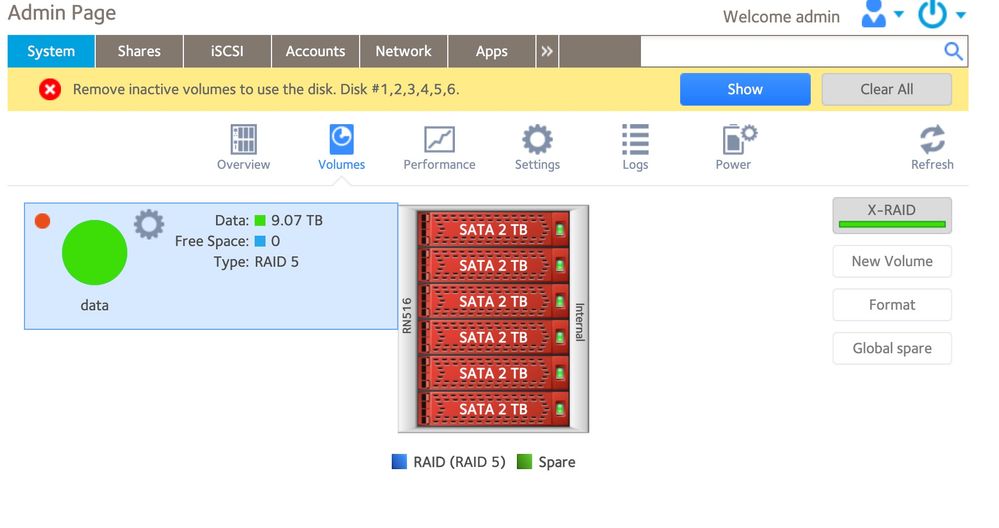Open the power options dropdown arrow

click(961, 15)
